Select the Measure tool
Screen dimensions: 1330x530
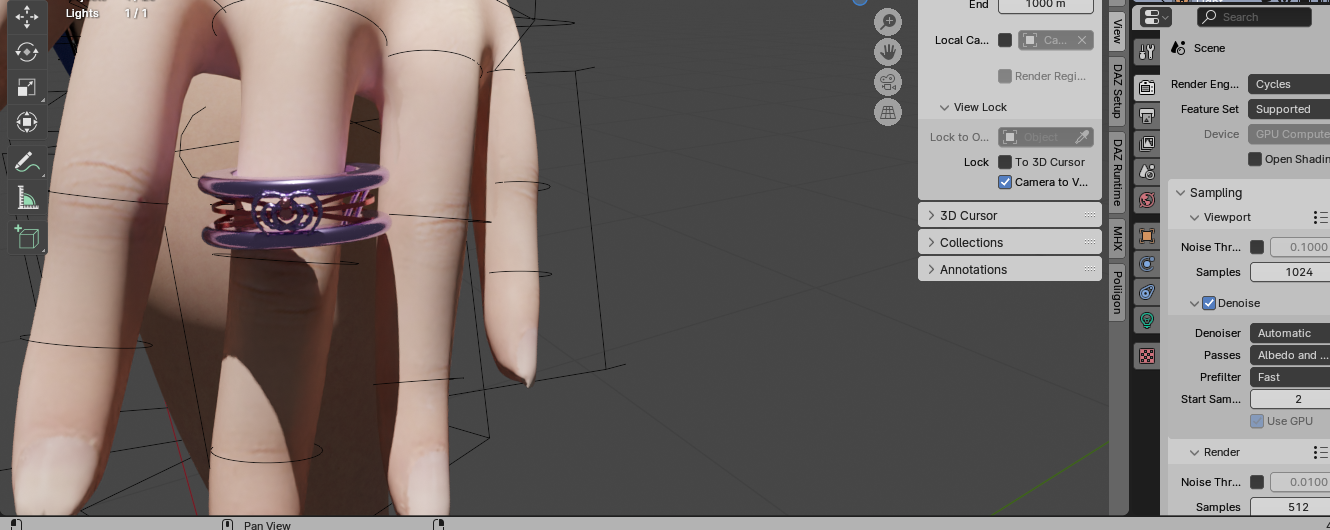pos(27,198)
